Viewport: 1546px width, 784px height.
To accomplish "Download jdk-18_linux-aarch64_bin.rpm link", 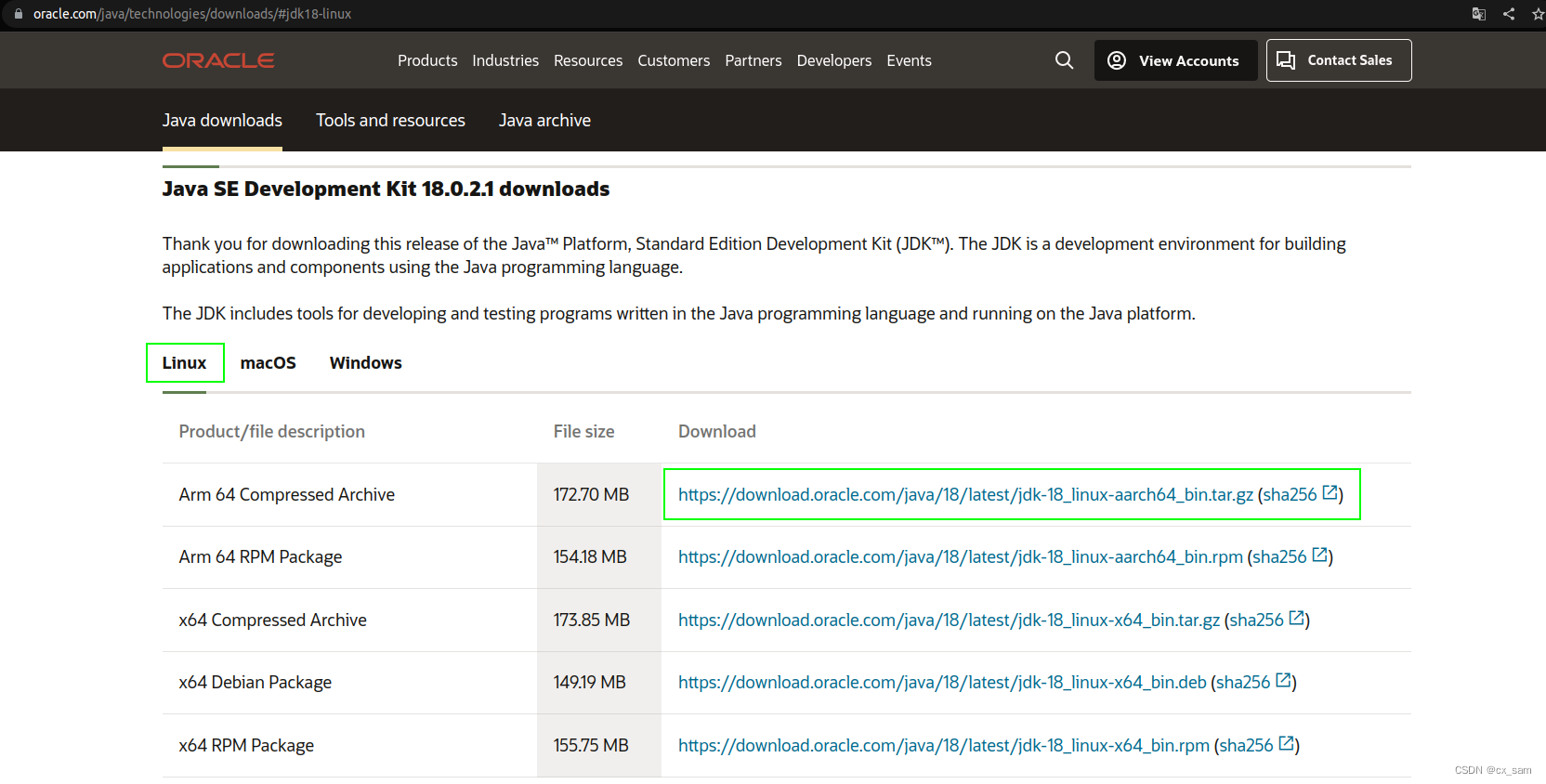I will [x=961, y=556].
